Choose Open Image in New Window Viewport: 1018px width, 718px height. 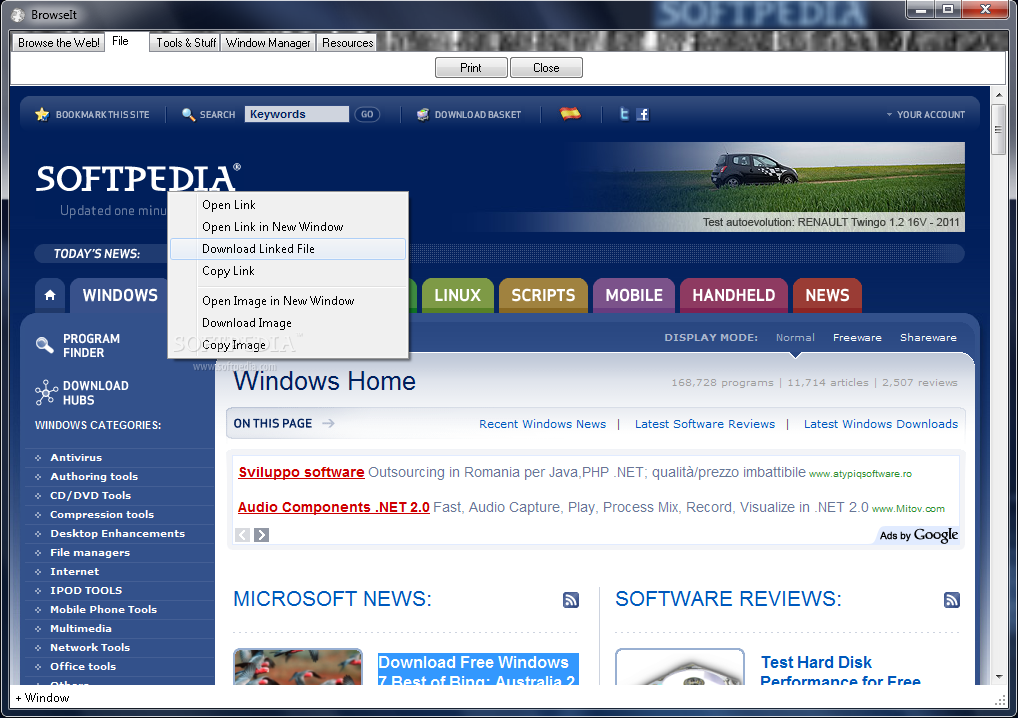point(288,301)
